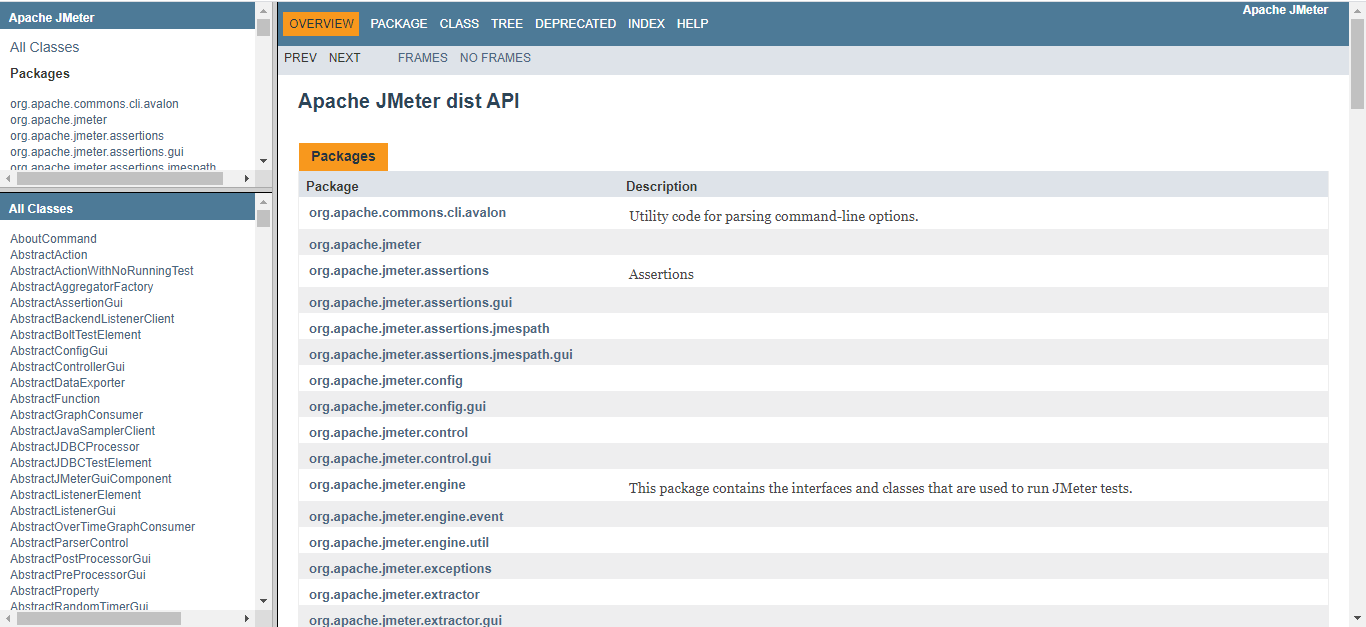Open the AbstractAggregatorFactory class

[x=82, y=287]
